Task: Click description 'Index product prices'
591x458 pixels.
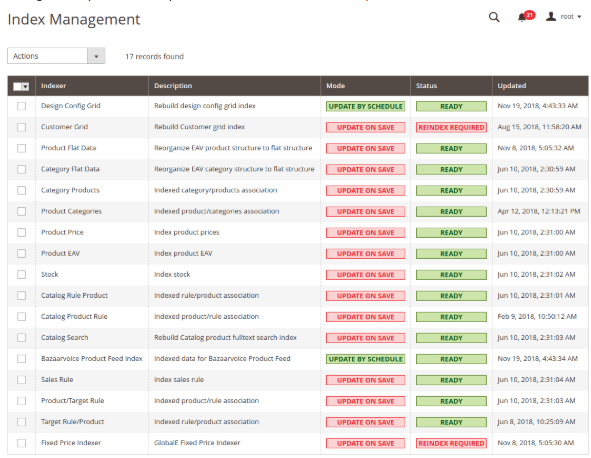Action: click(187, 232)
